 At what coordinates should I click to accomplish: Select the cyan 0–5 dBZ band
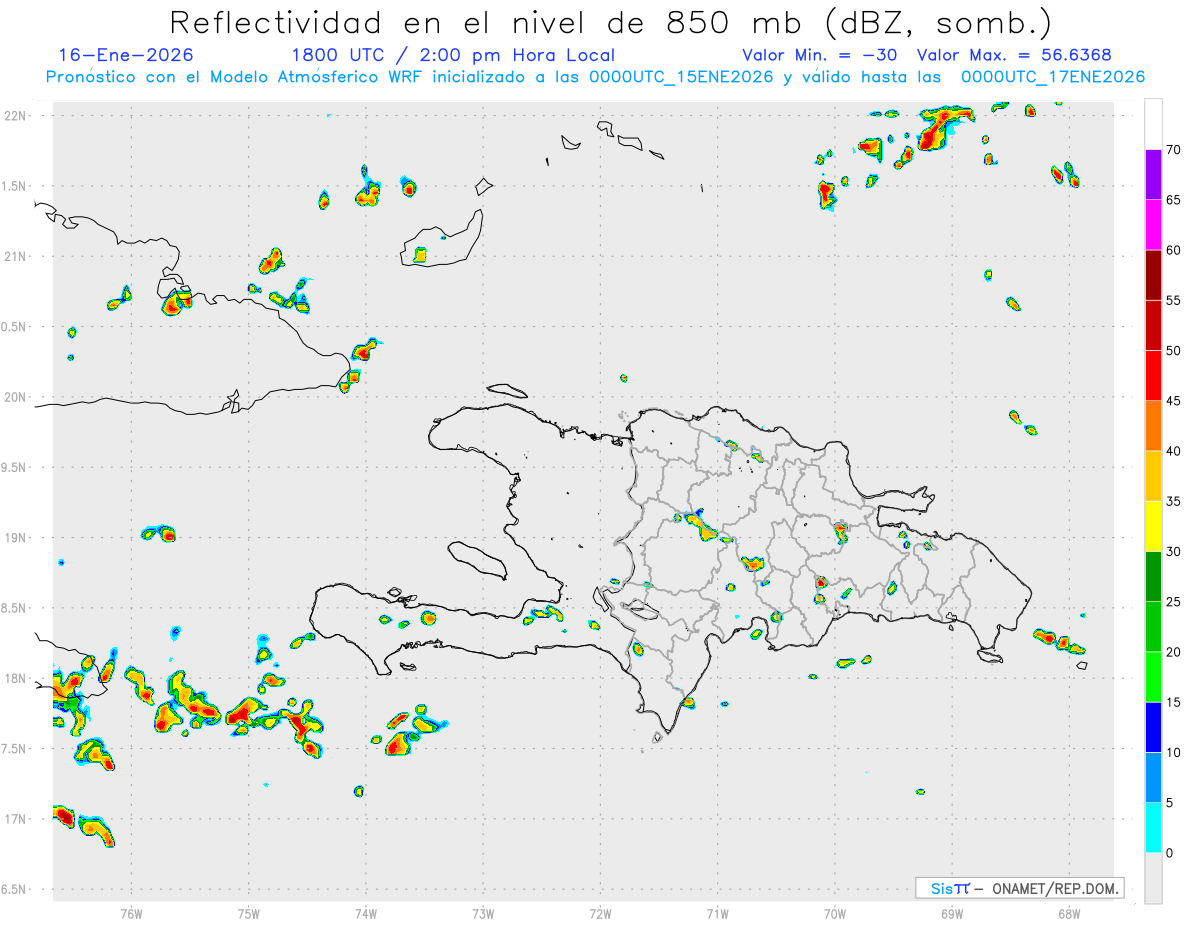(x=1153, y=828)
